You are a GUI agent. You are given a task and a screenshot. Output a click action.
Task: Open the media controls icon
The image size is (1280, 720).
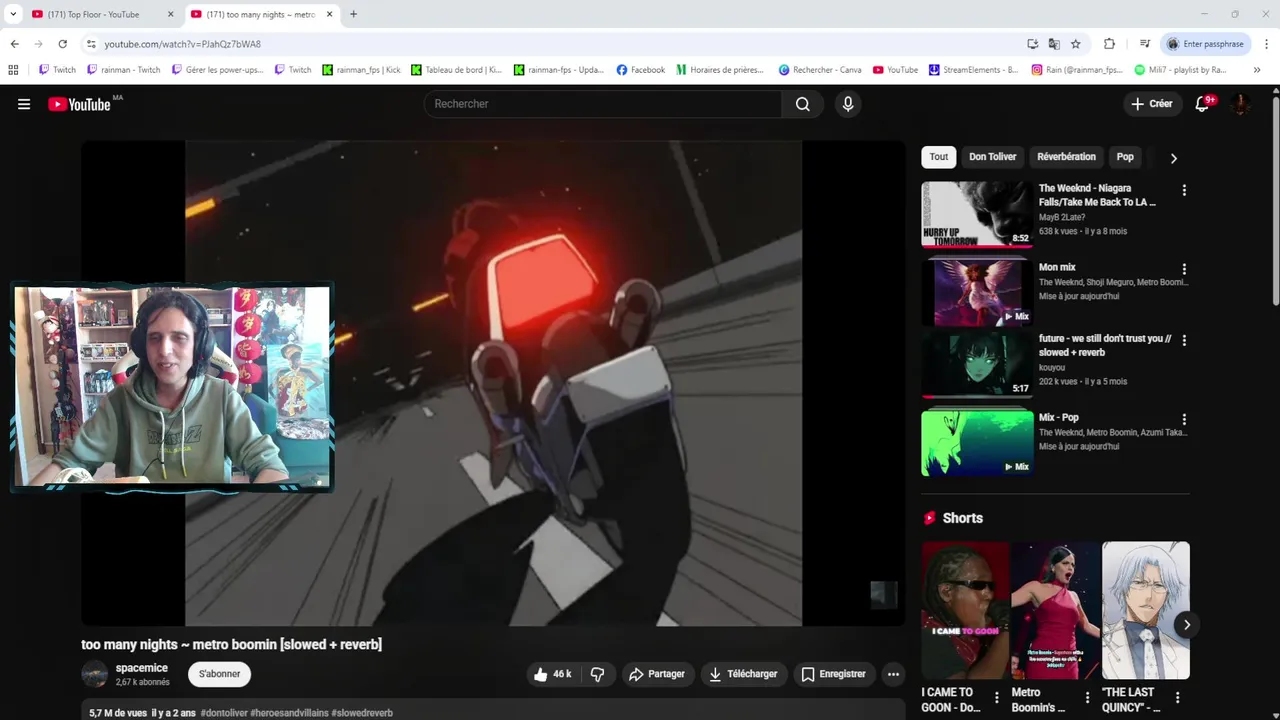[x=1145, y=44]
